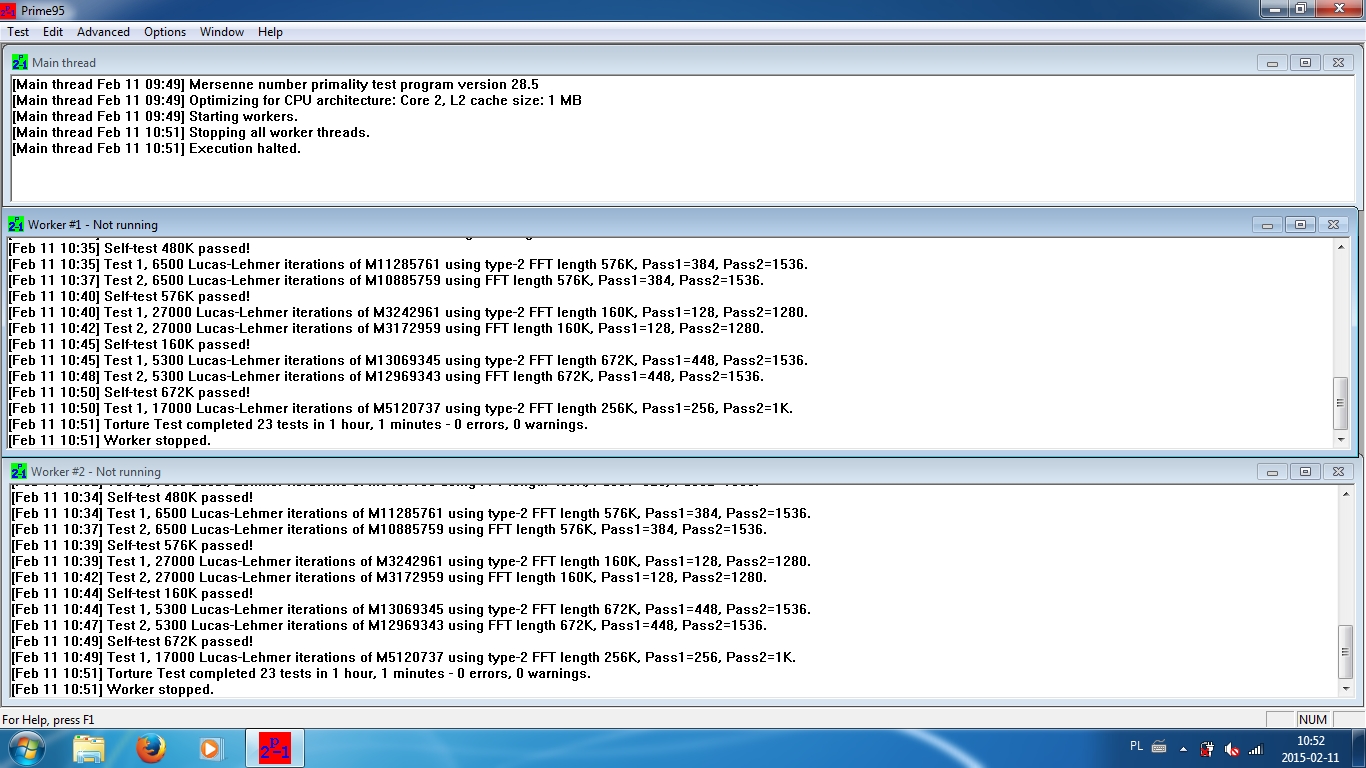The height and width of the screenshot is (768, 1366).
Task: Click 'Self-test 576K passed!' in Worker #2
Action: point(132,546)
